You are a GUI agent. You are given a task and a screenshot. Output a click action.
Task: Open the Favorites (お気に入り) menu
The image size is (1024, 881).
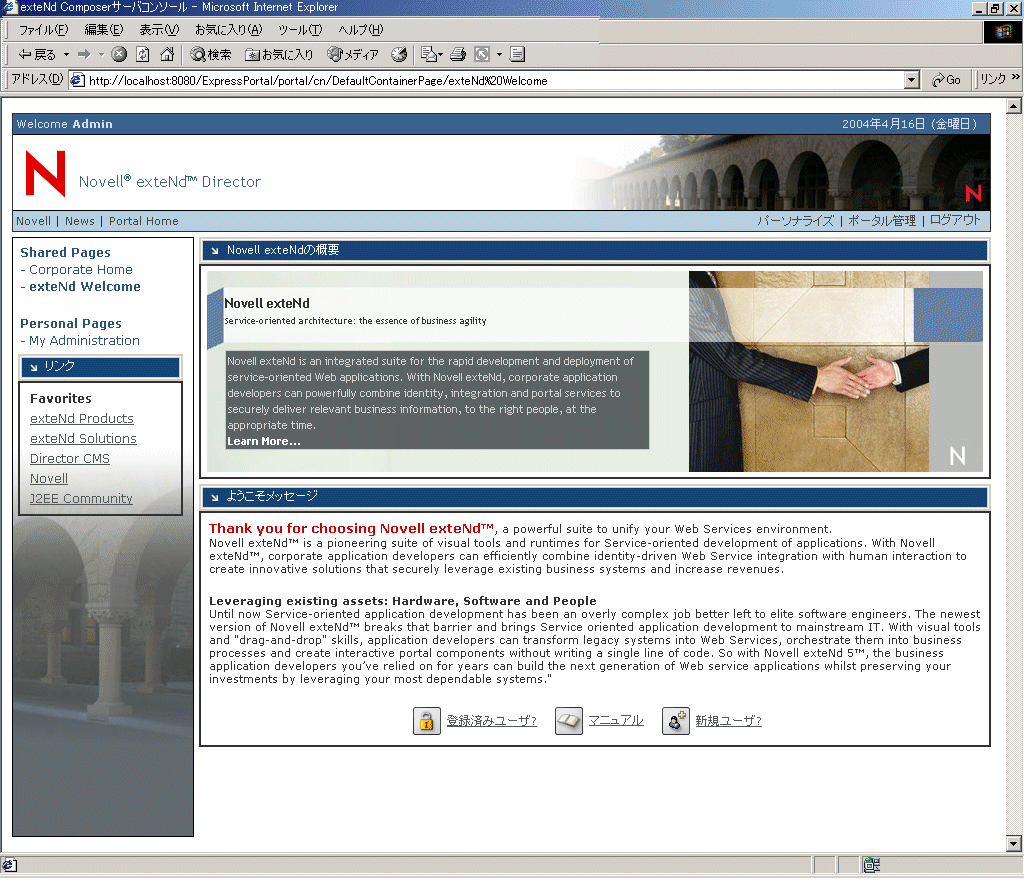pos(229,30)
